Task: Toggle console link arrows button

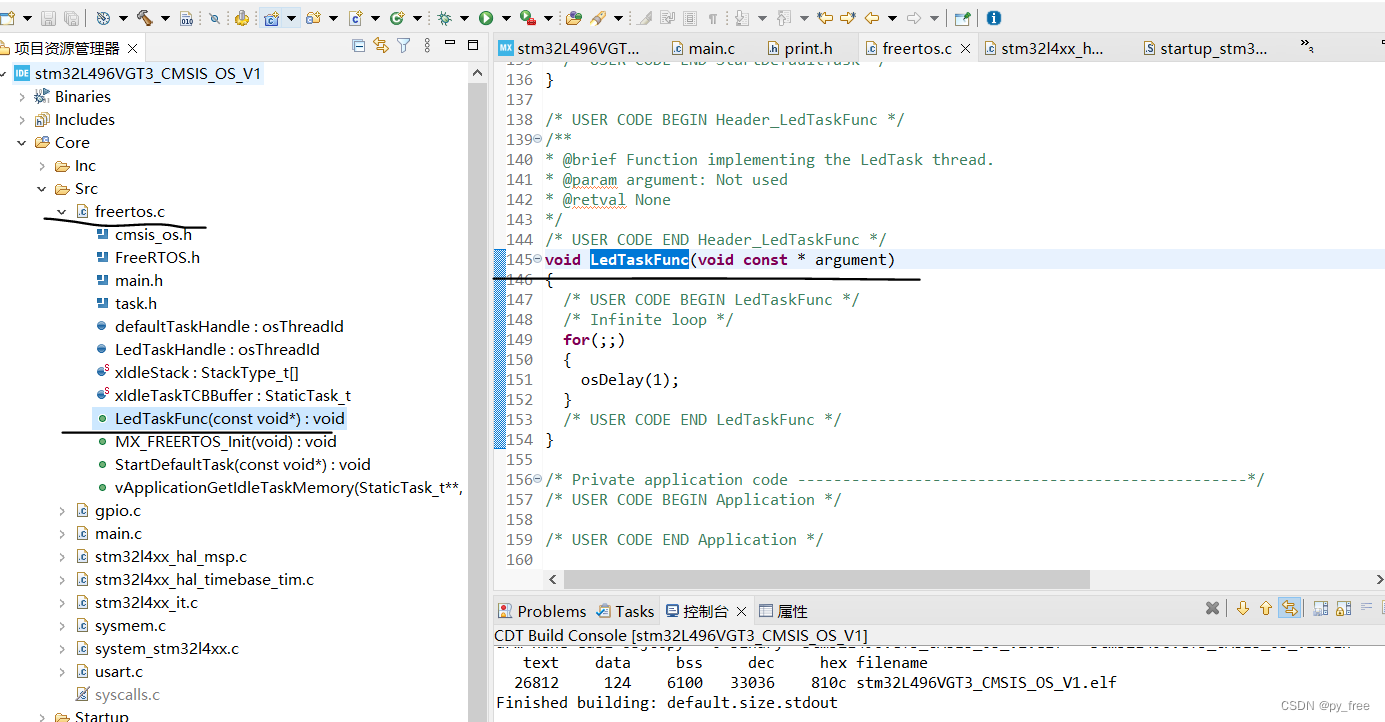Action: click(x=1289, y=609)
